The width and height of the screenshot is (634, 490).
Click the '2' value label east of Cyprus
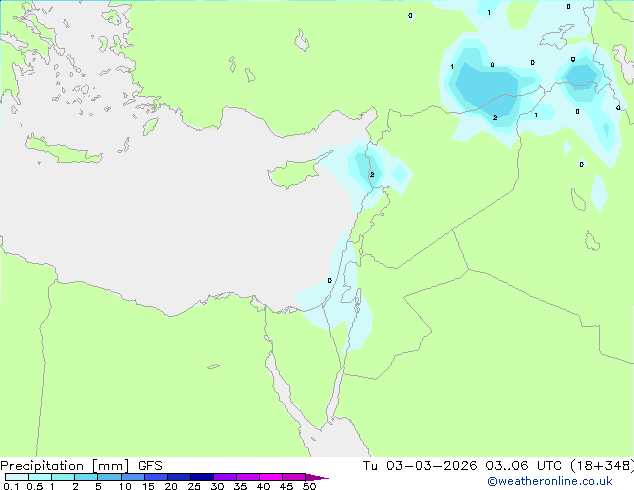click(372, 175)
